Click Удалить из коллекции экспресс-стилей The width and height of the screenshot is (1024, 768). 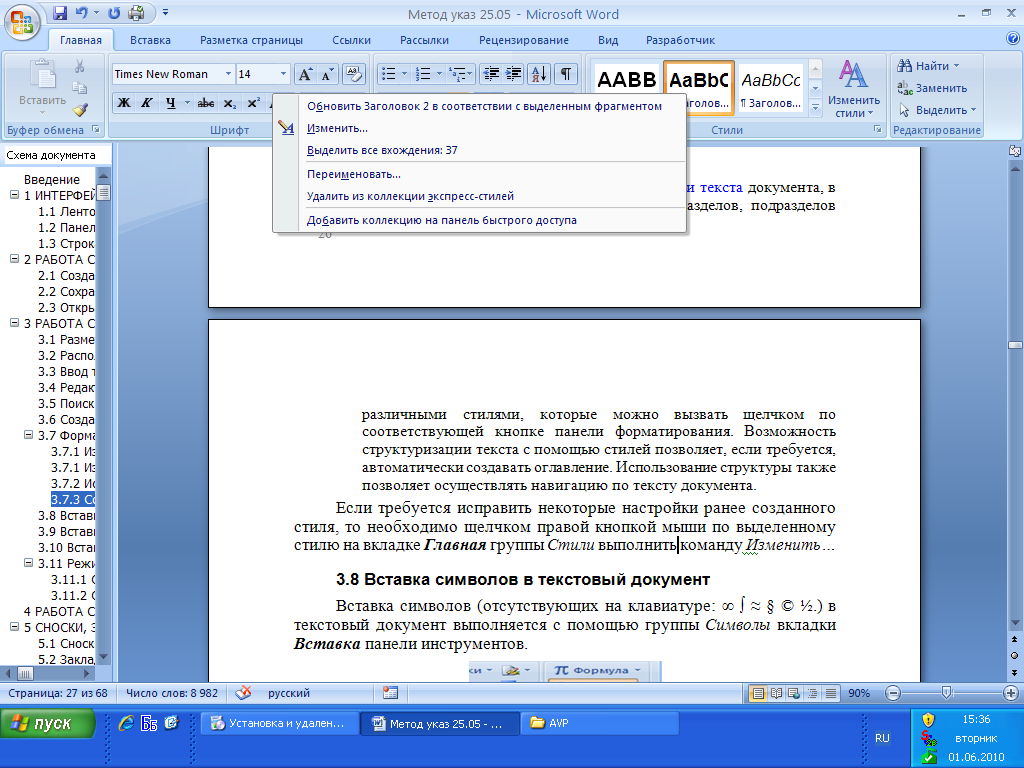480,196
